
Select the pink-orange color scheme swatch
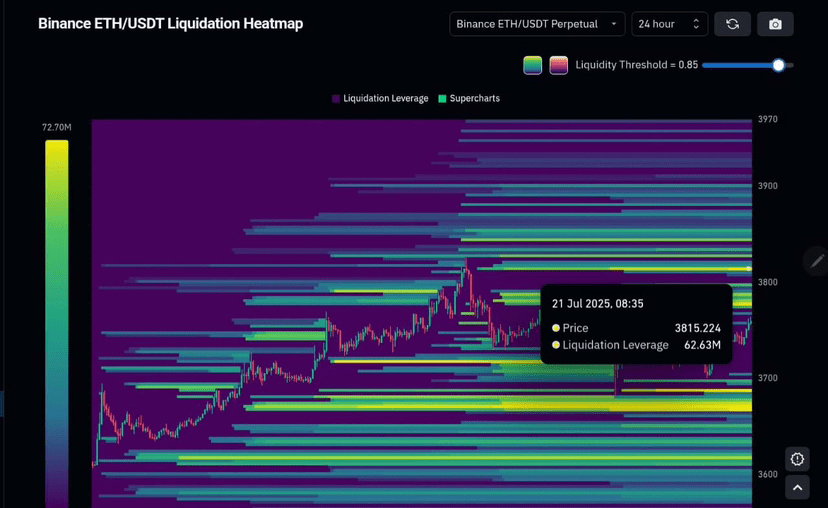(x=558, y=65)
